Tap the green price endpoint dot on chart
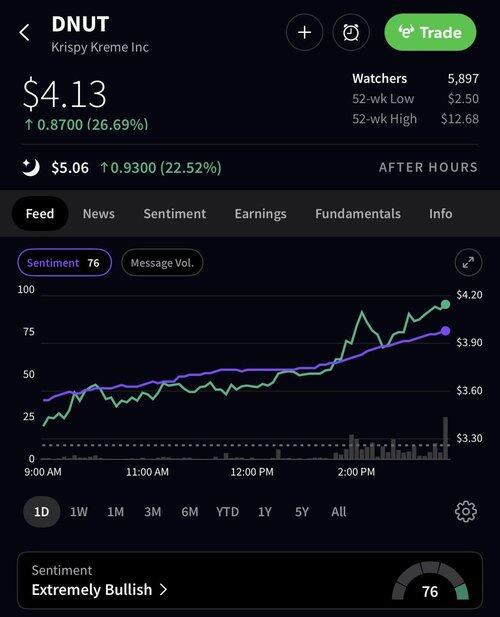Image resolution: width=500 pixels, height=617 pixels. pos(445,304)
